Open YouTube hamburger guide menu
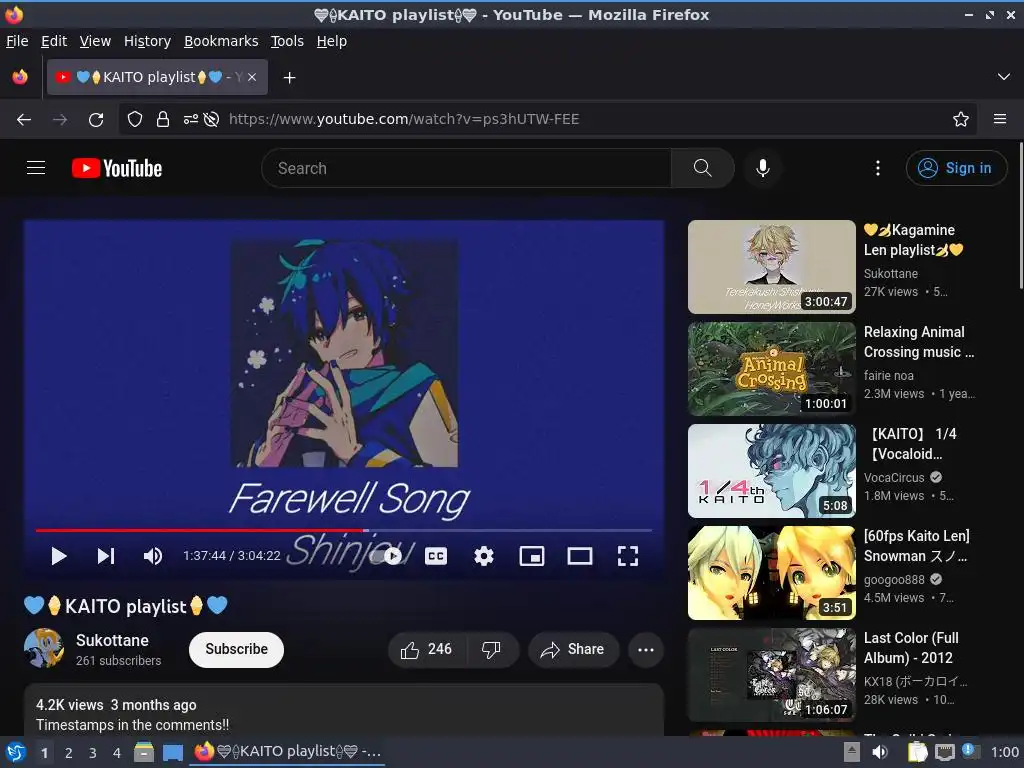The image size is (1024, 768). (36, 168)
